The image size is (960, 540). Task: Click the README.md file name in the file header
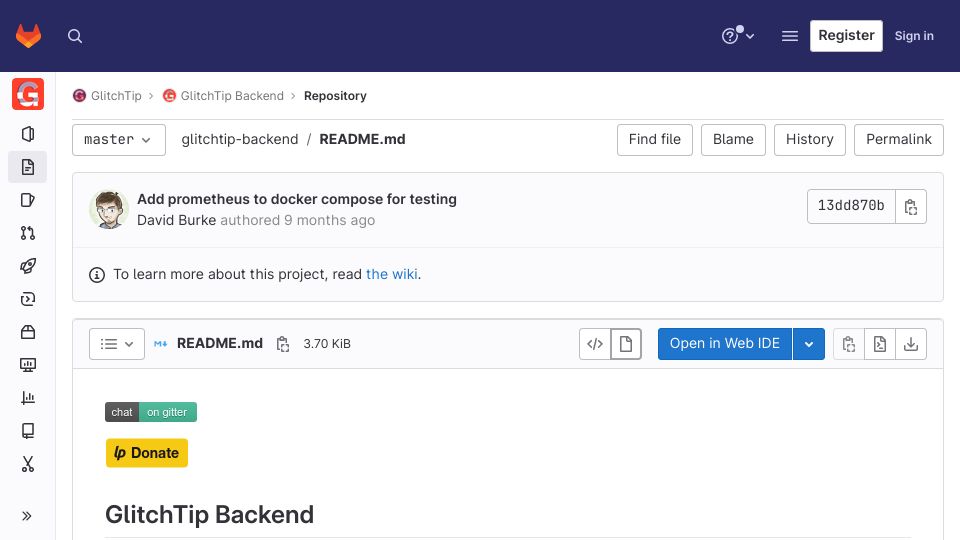(220, 343)
